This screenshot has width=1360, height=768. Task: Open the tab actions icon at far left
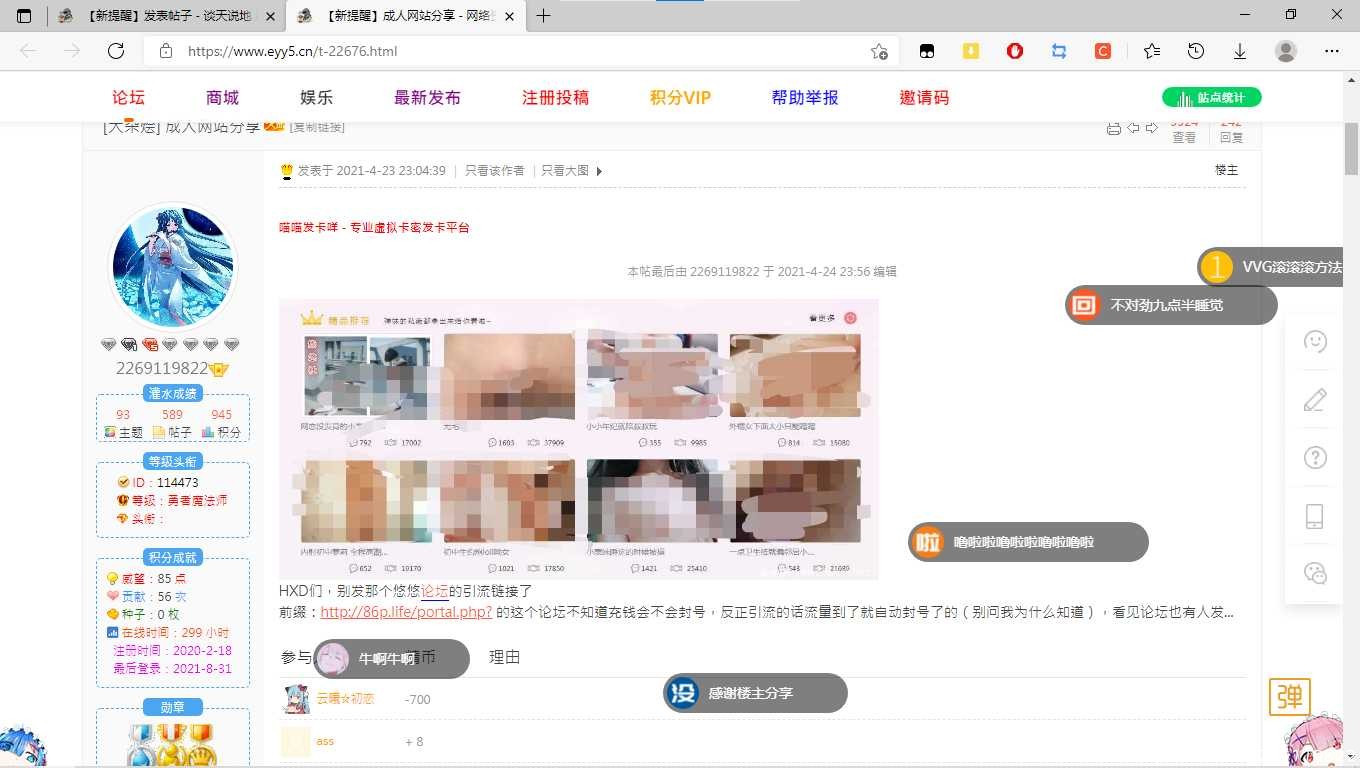(x=24, y=15)
